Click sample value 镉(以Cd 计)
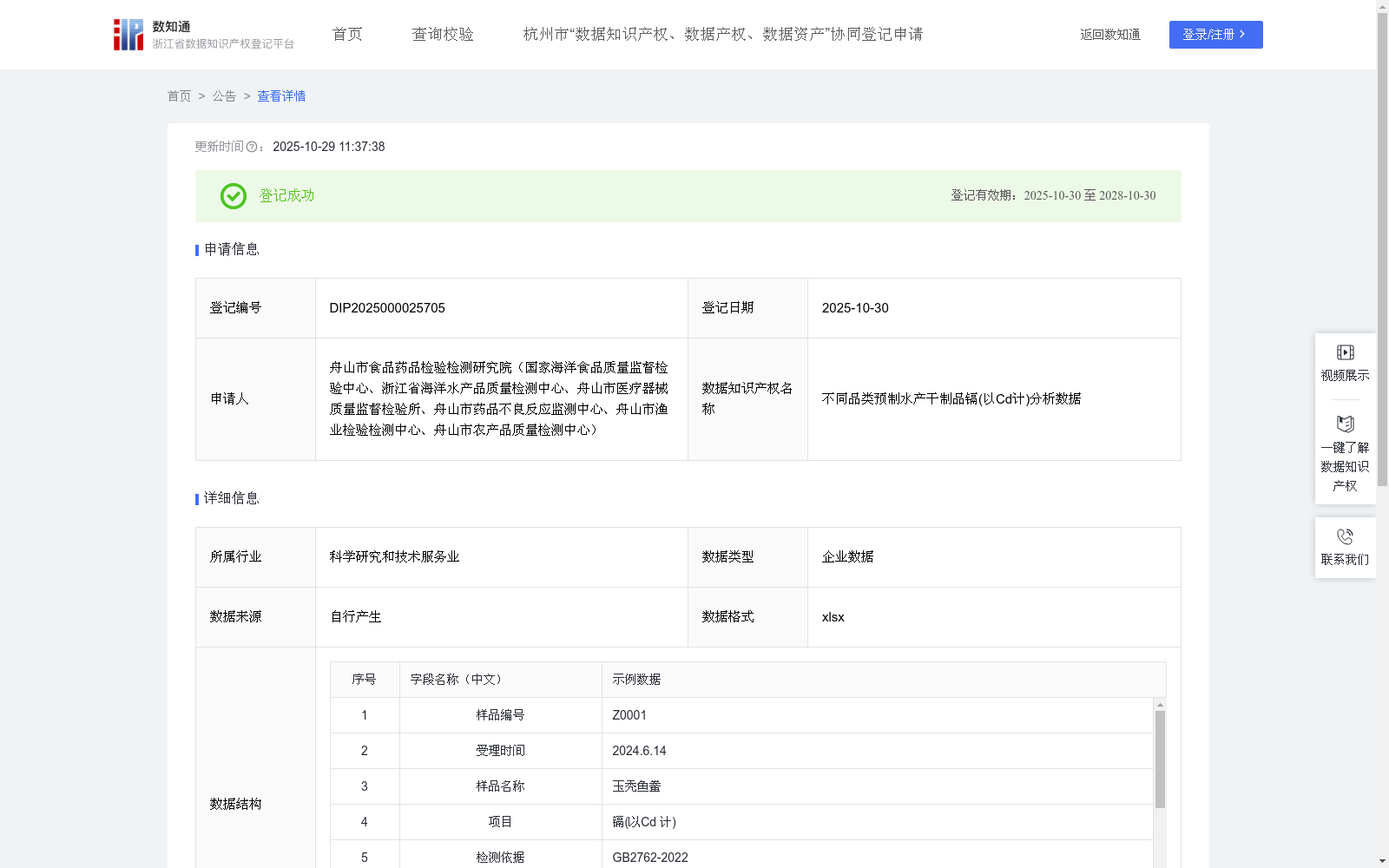The height and width of the screenshot is (868, 1389). [x=644, y=822]
